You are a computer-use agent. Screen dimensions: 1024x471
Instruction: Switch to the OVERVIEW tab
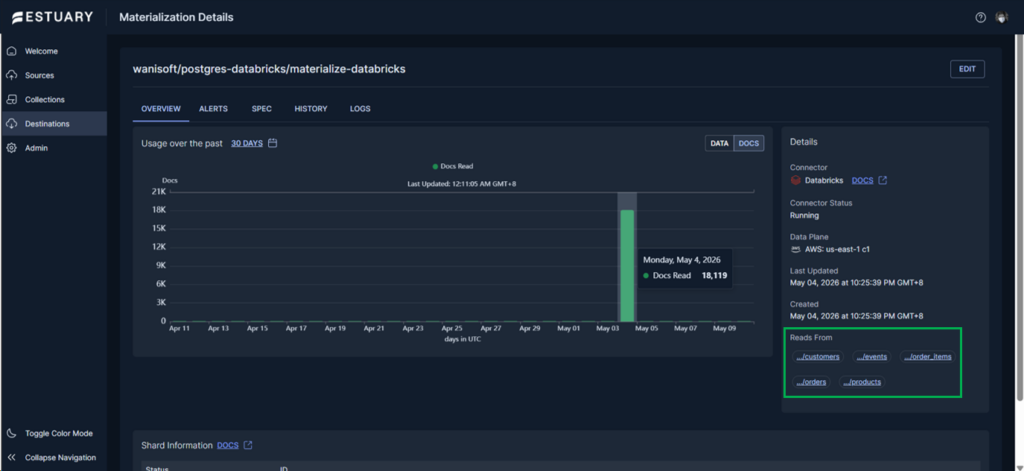(x=161, y=109)
